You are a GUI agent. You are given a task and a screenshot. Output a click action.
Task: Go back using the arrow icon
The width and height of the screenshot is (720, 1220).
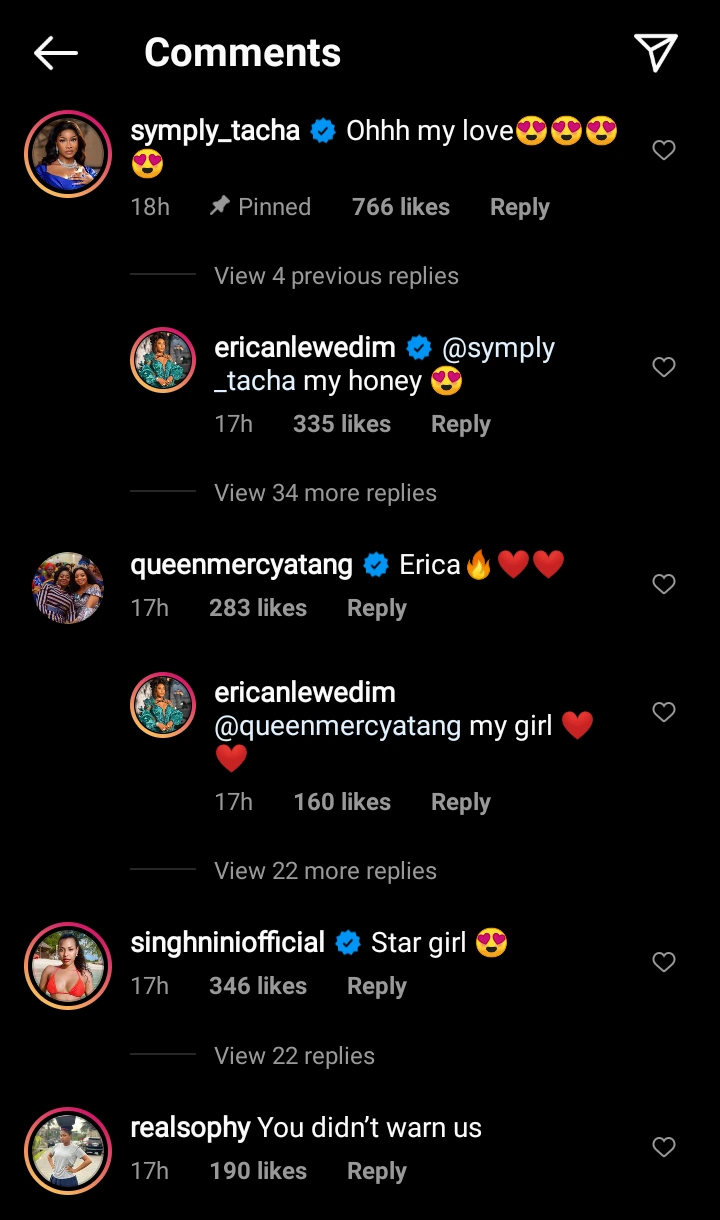click(x=56, y=53)
